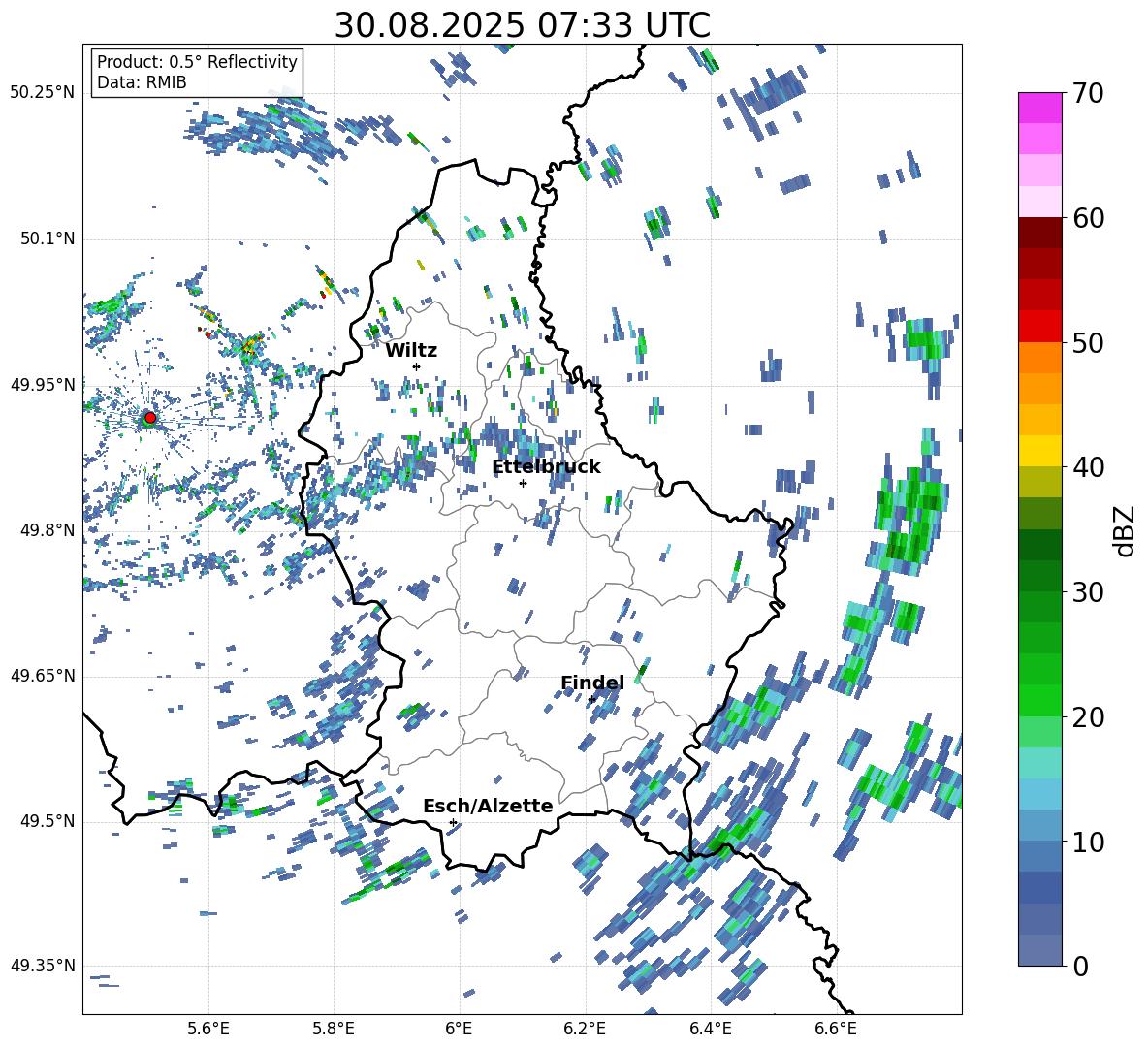Click the cross marker below Ettelbruck
The image size is (1148, 1048).
[523, 483]
